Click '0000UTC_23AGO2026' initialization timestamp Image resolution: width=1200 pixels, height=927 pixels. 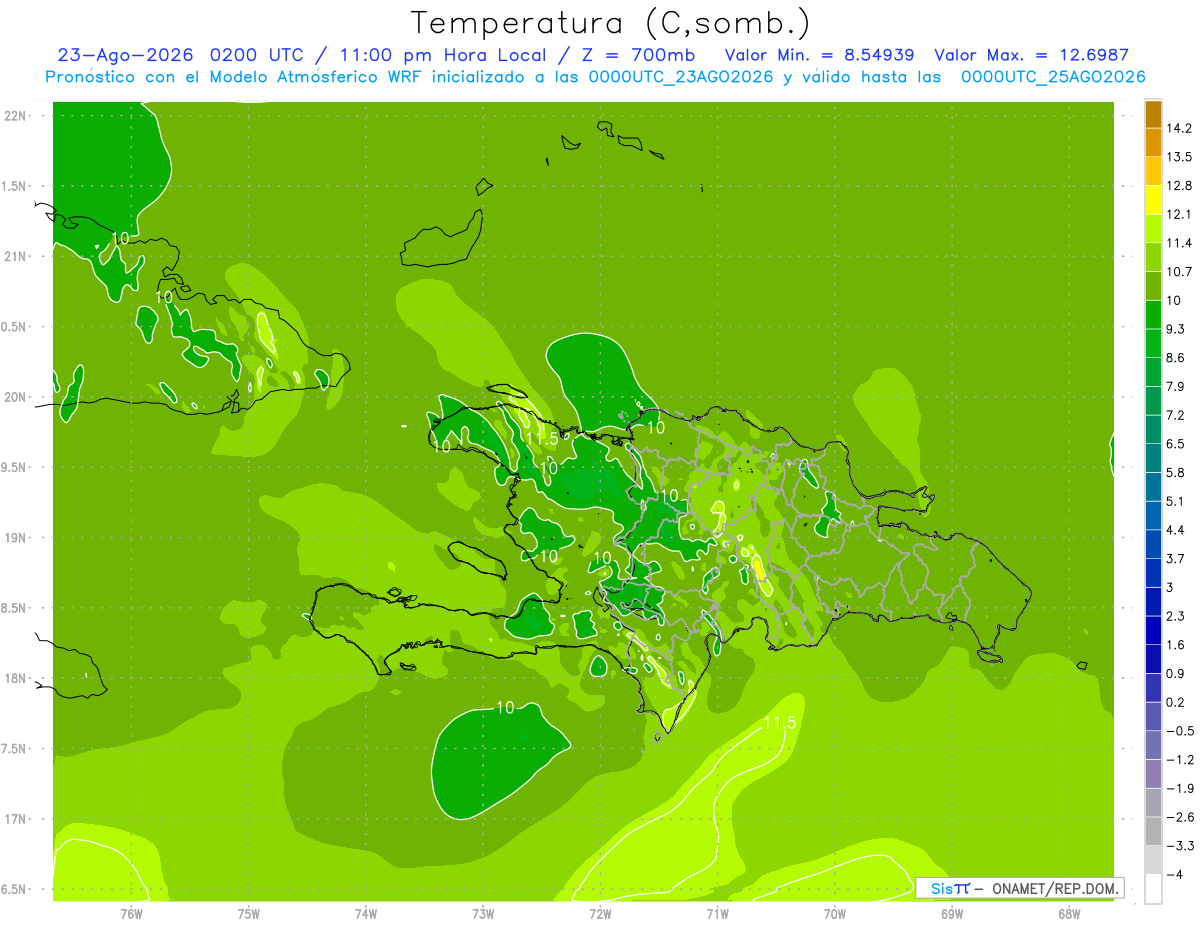coord(681,77)
